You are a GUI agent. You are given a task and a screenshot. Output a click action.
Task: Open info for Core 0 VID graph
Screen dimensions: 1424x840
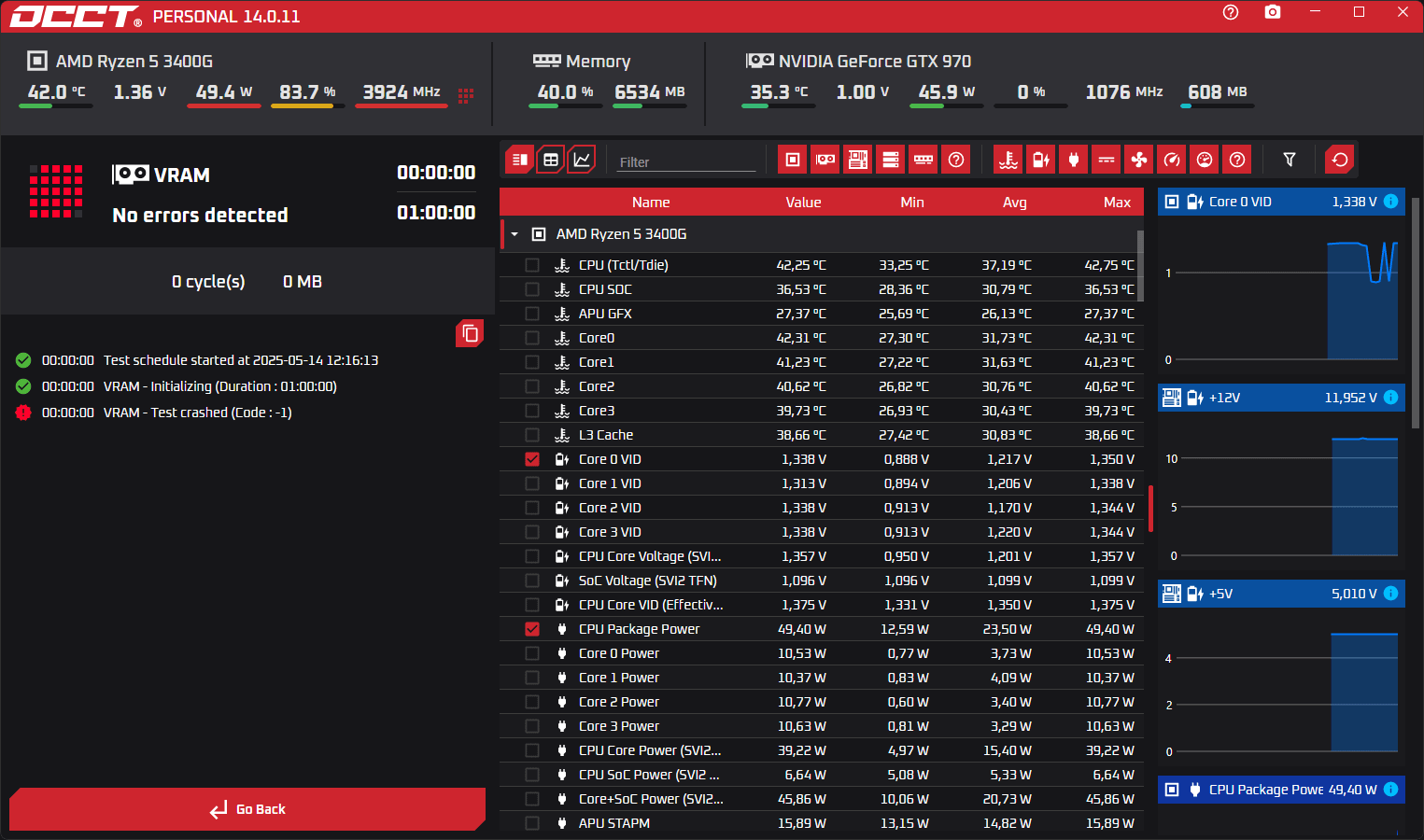[1390, 202]
